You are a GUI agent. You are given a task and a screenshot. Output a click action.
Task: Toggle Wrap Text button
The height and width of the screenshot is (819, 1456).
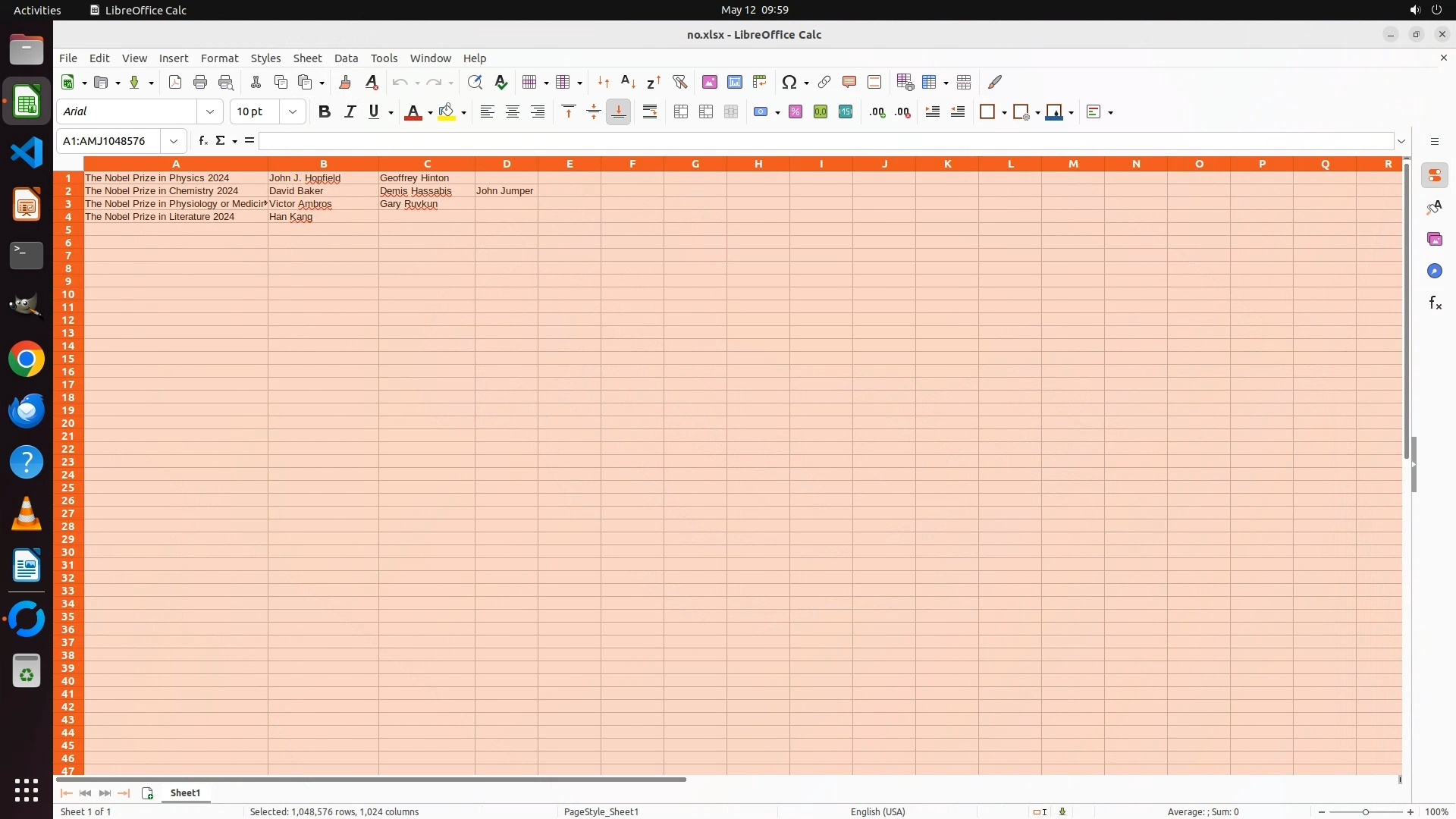[x=650, y=112]
